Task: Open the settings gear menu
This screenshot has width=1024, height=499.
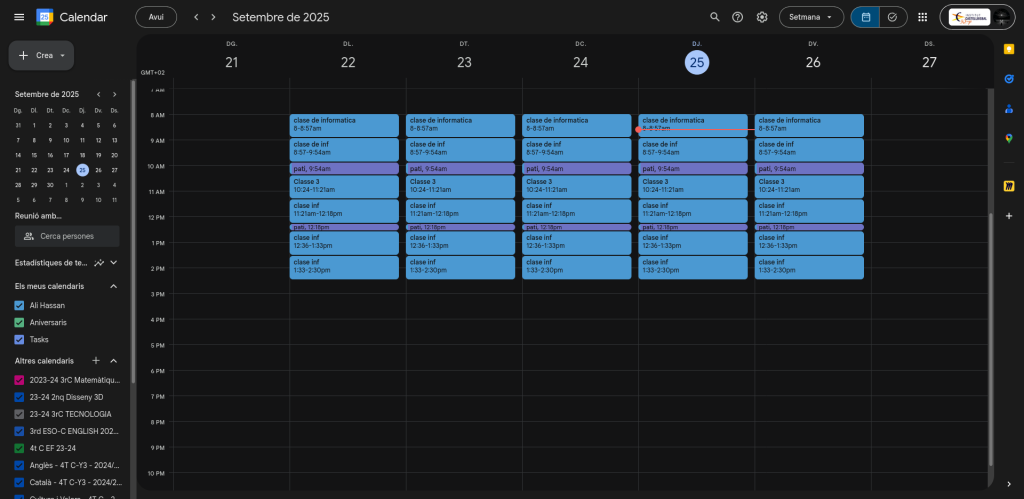Action: [x=762, y=17]
